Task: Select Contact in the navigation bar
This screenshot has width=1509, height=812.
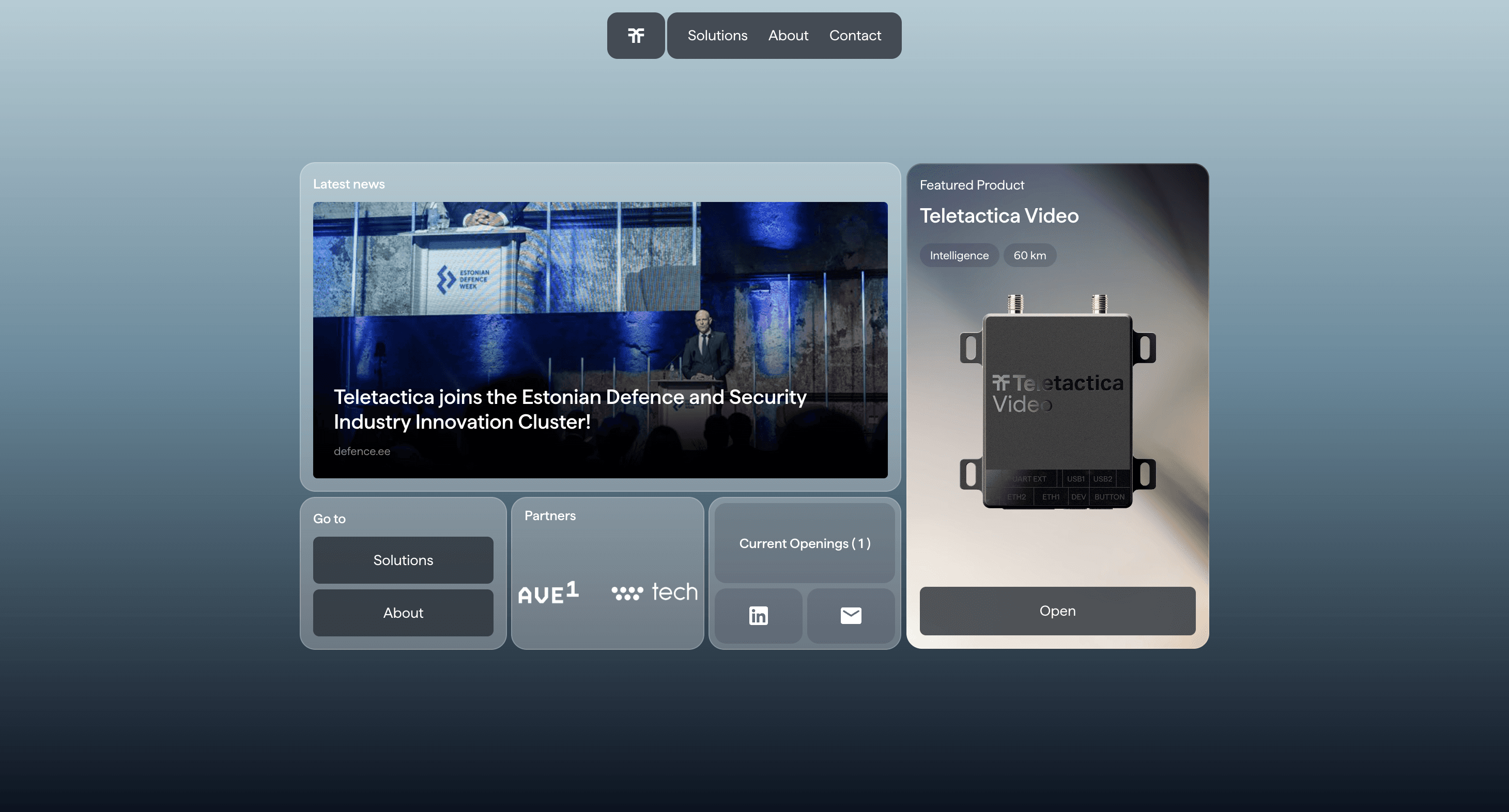Action: click(855, 36)
